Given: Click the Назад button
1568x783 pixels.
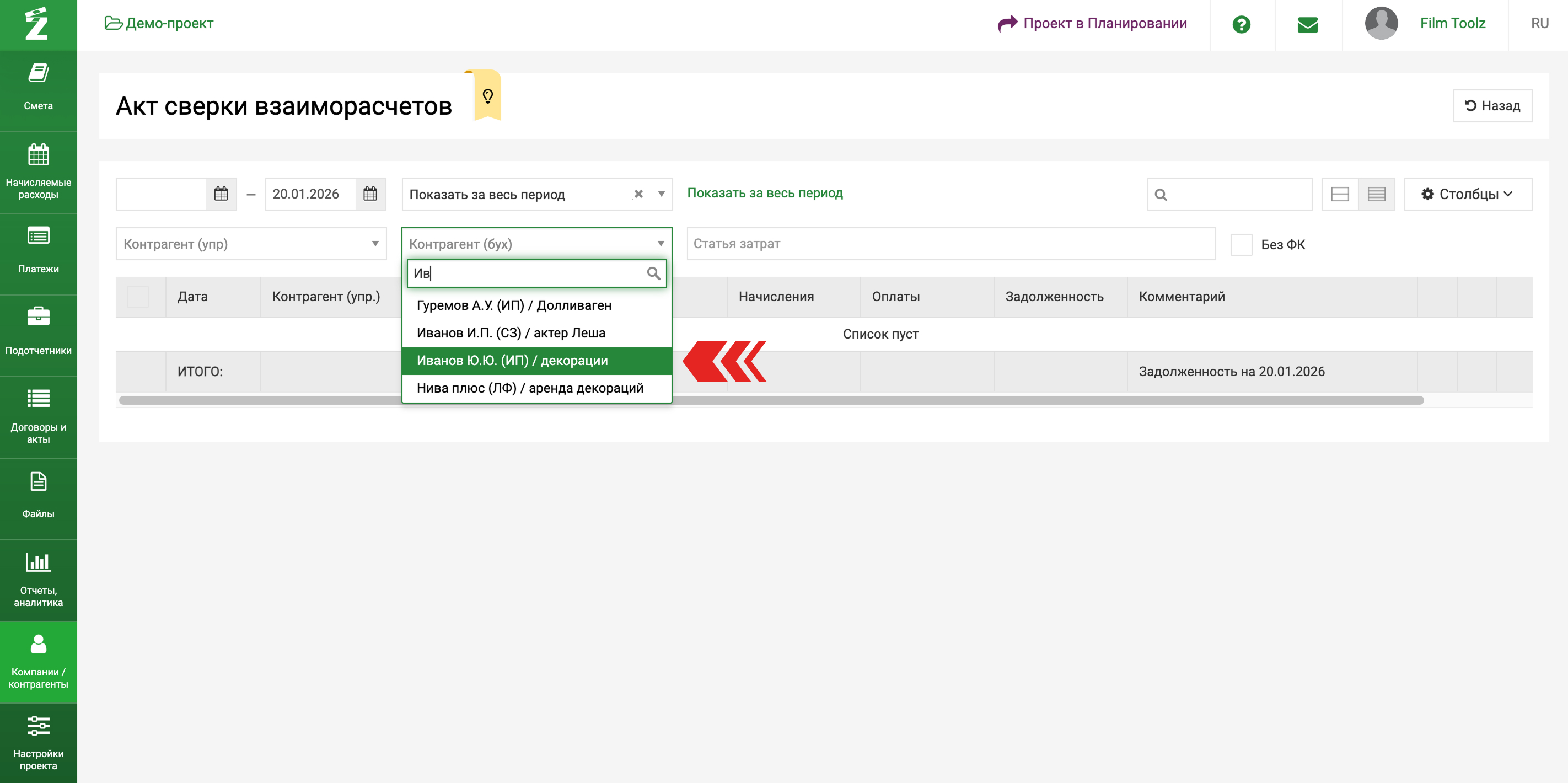Looking at the screenshot, I should click(1492, 106).
